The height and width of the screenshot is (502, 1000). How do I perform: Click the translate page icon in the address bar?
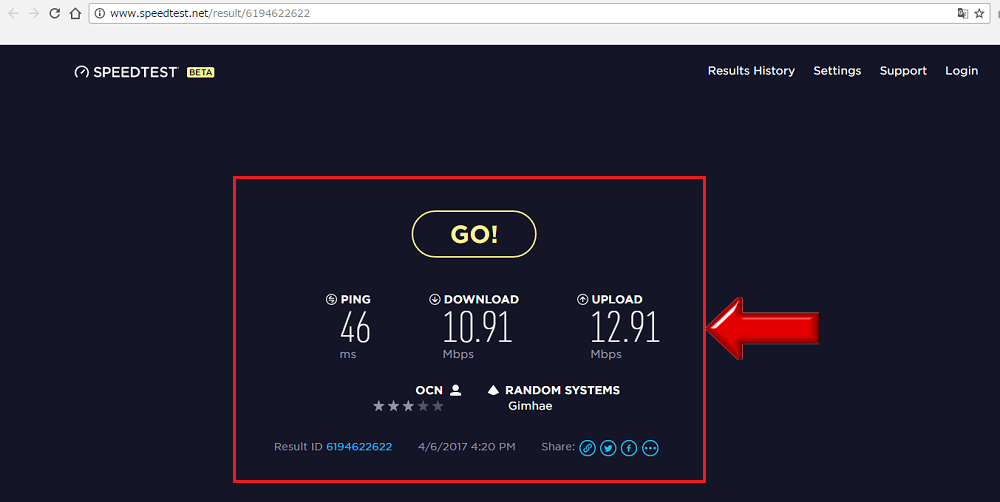coord(962,13)
